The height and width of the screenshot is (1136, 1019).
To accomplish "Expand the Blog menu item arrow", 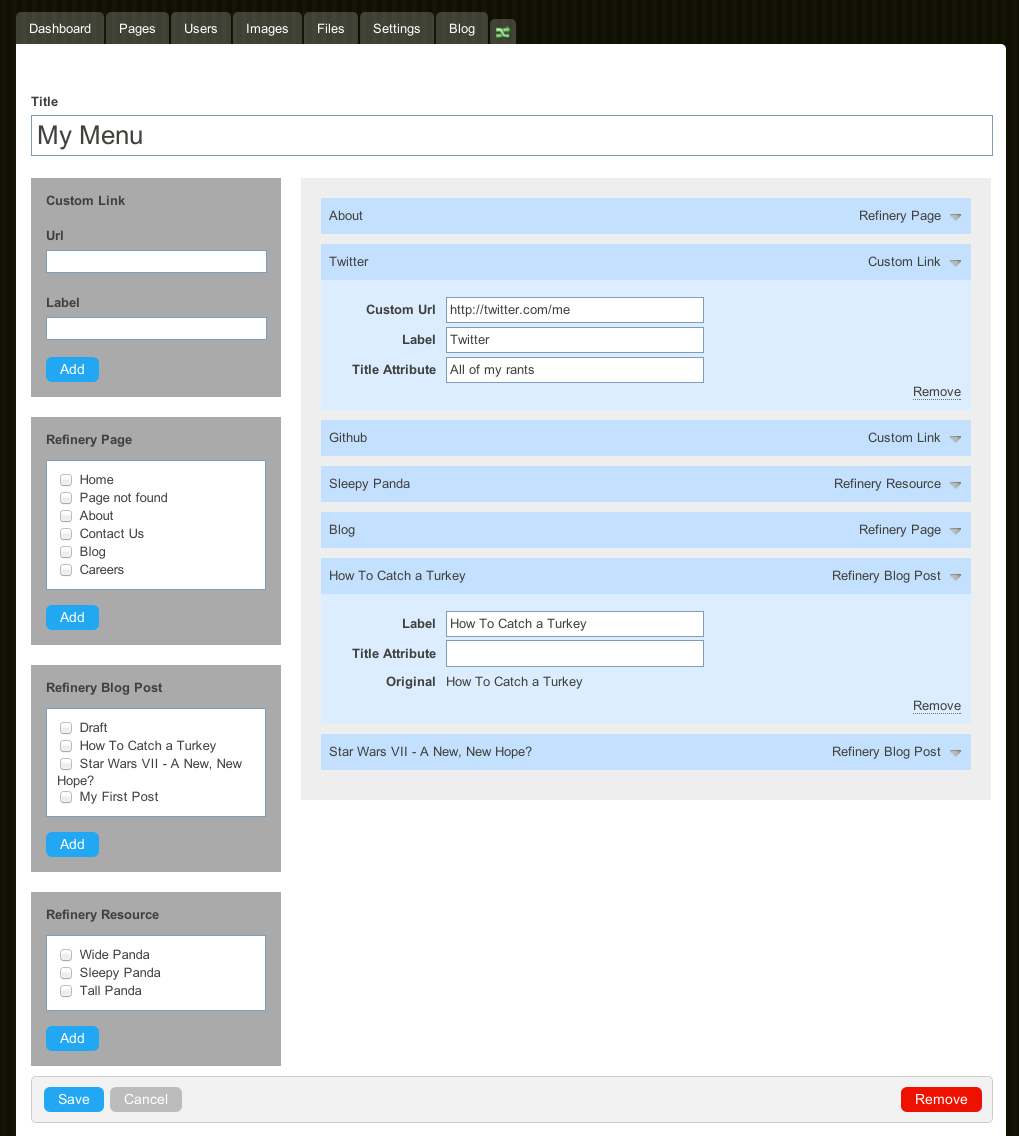I will click(955, 531).
